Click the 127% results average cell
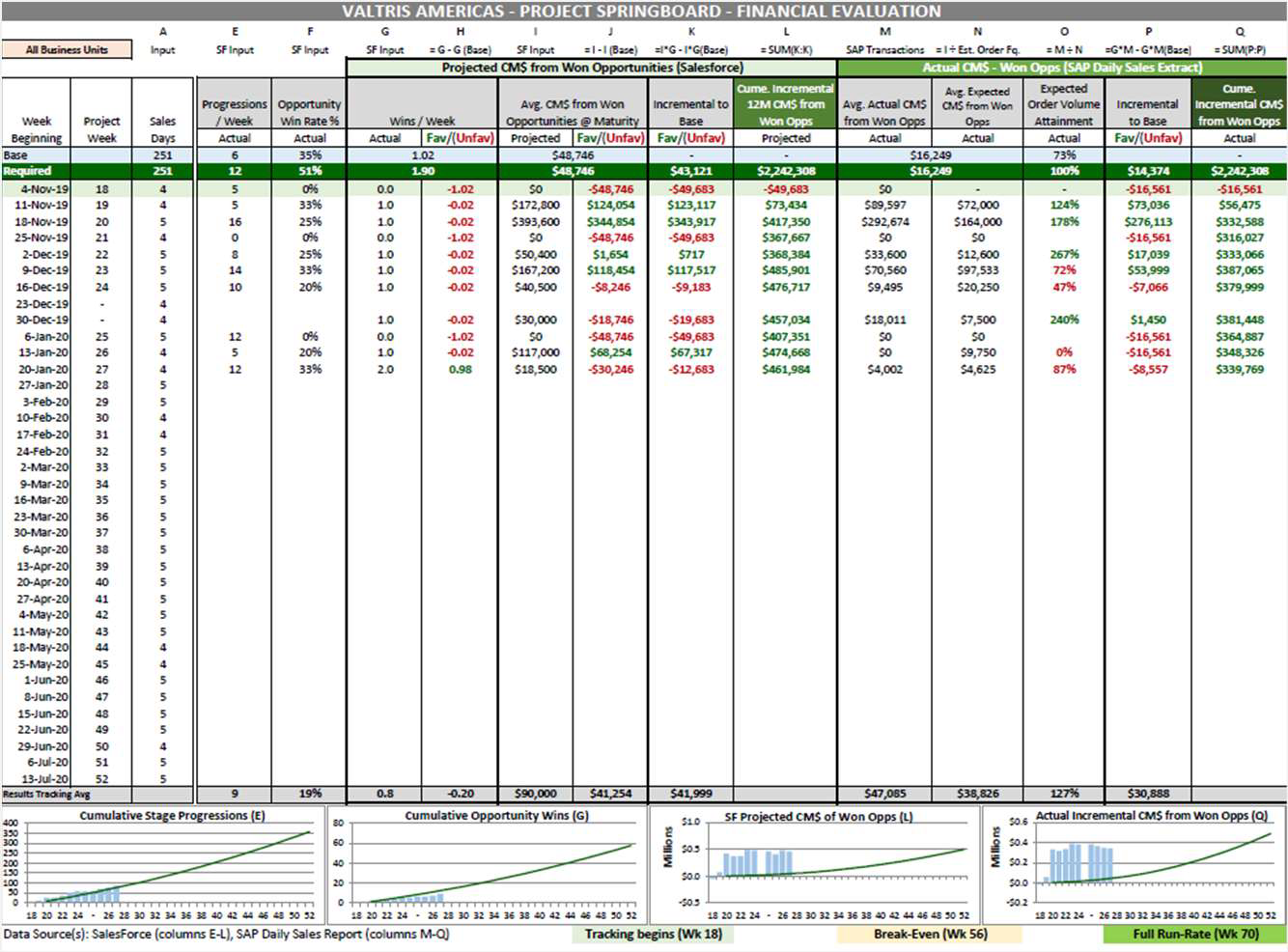This screenshot has width=1288, height=952. click(1064, 794)
